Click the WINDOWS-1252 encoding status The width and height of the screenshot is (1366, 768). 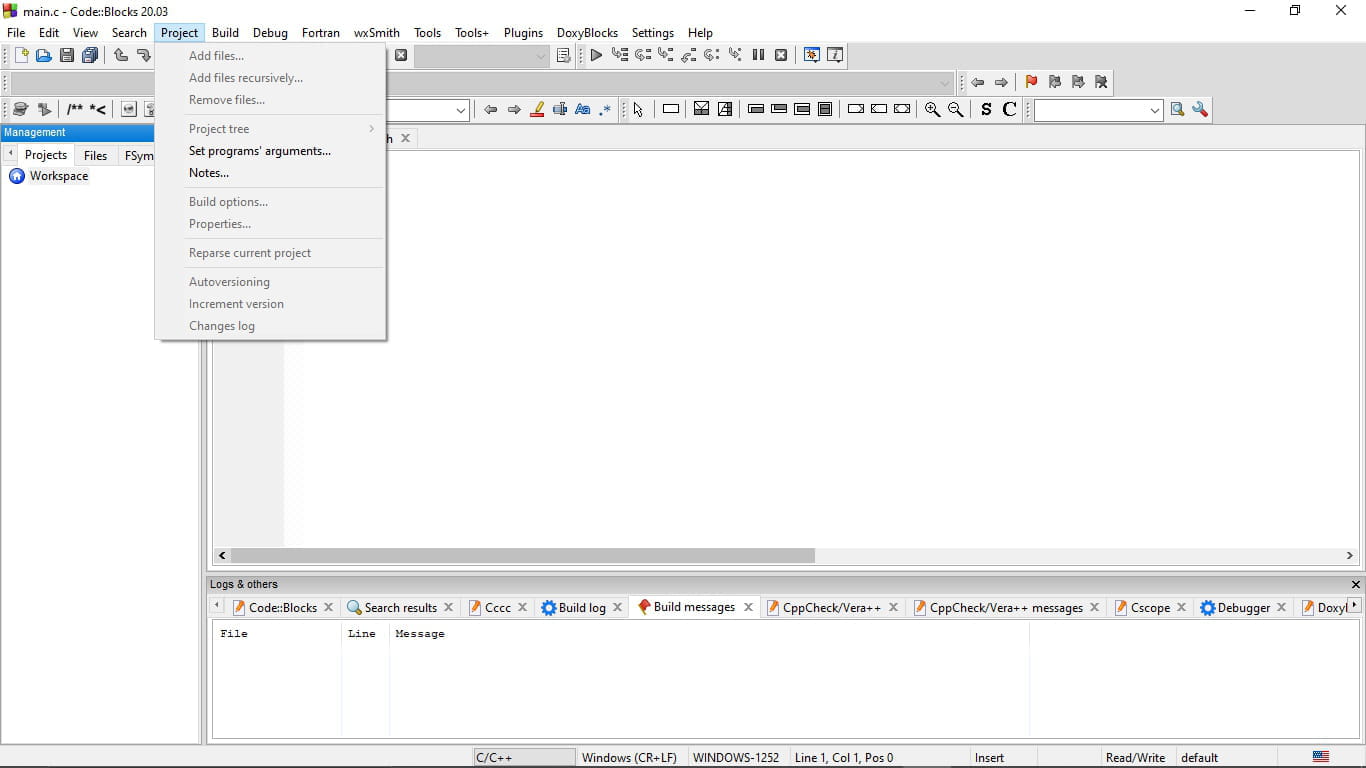click(x=736, y=758)
